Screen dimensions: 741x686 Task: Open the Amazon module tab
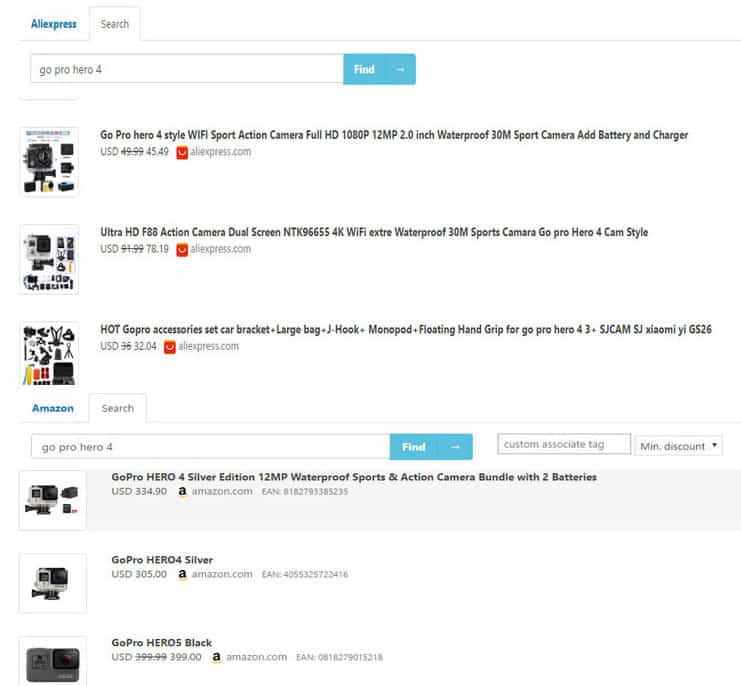click(x=53, y=408)
